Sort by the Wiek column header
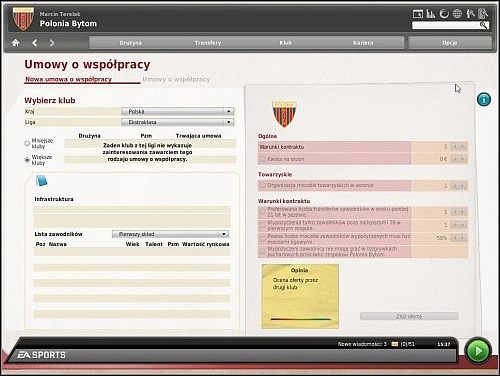The image size is (500, 376). click(132, 244)
